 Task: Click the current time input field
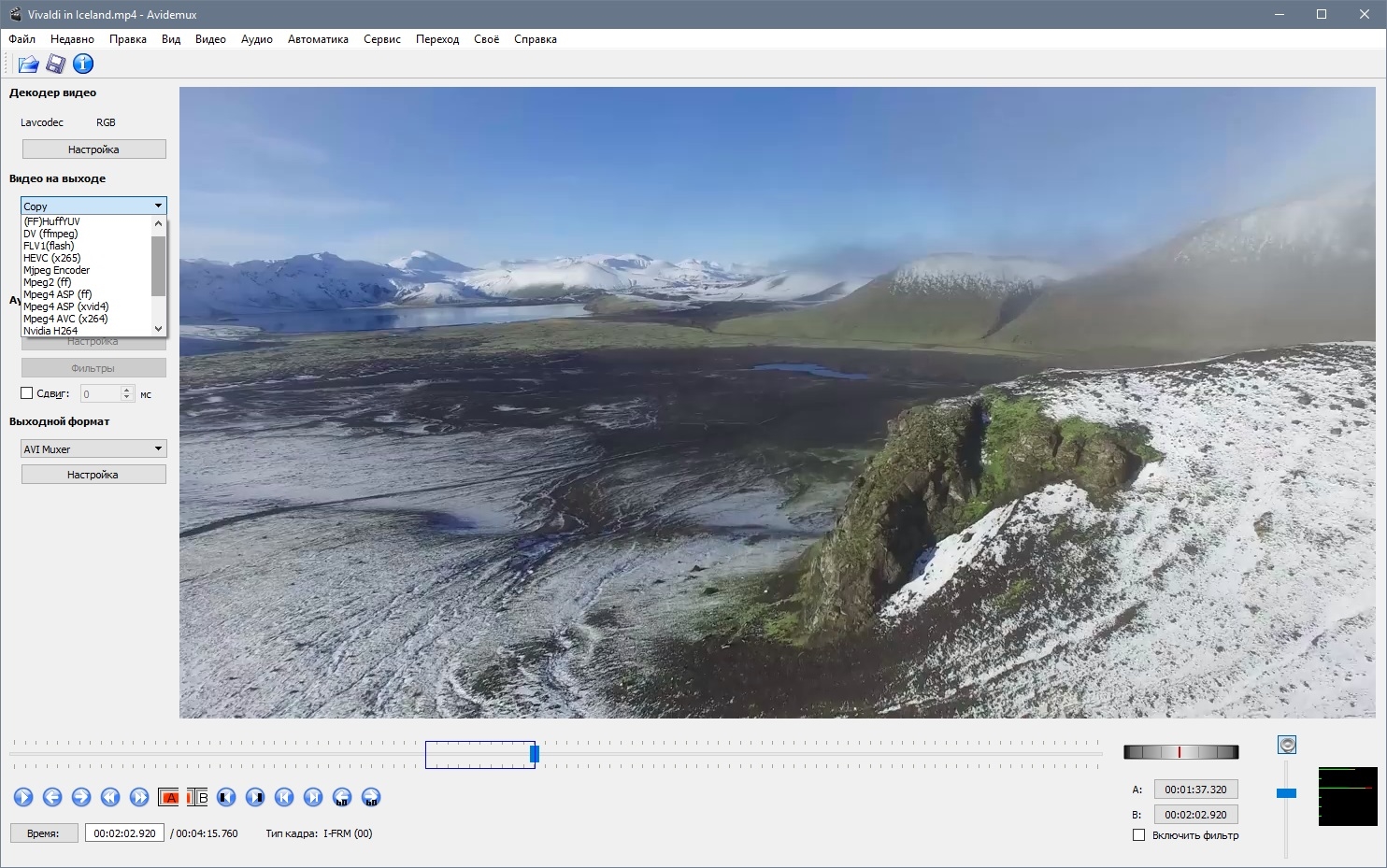124,833
